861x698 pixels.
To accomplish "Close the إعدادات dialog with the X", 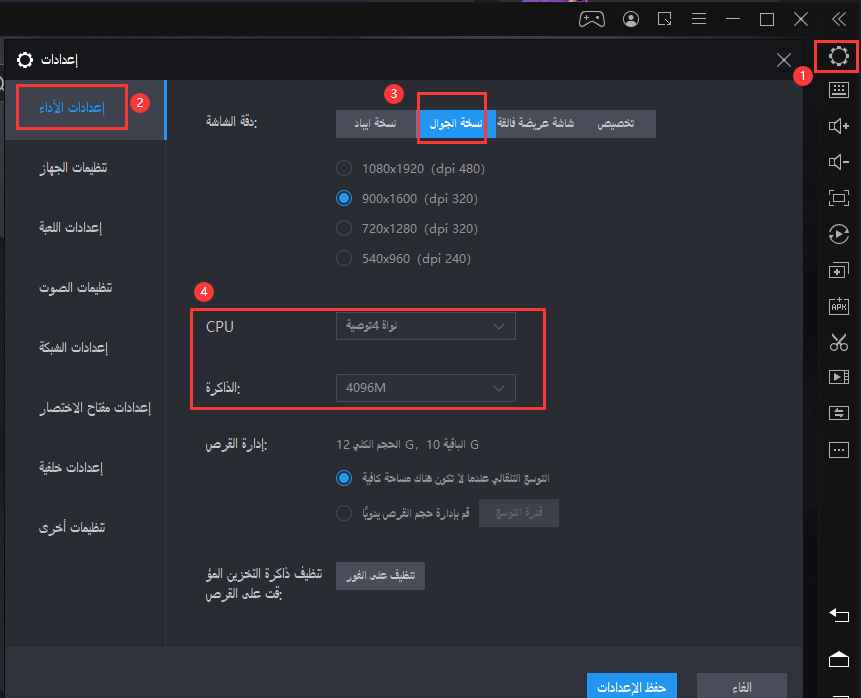I will point(784,59).
